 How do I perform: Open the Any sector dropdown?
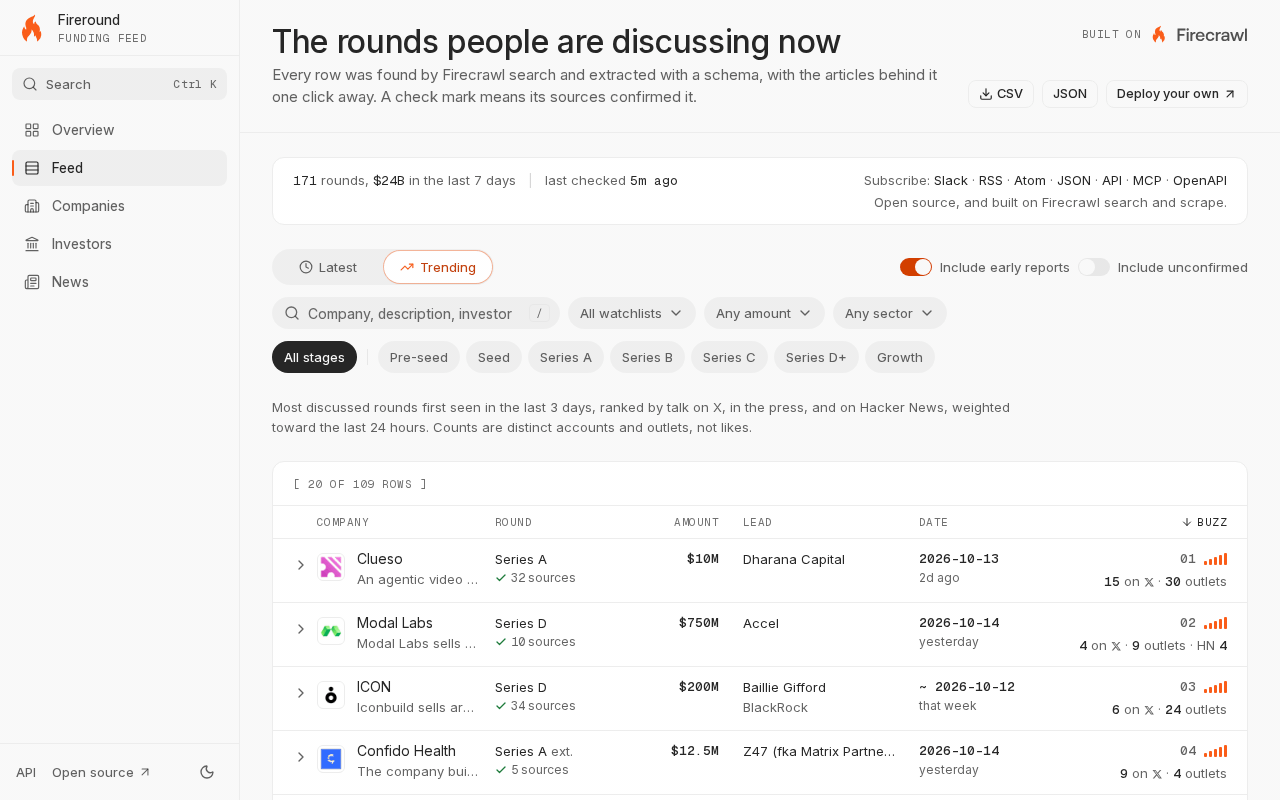pos(890,313)
